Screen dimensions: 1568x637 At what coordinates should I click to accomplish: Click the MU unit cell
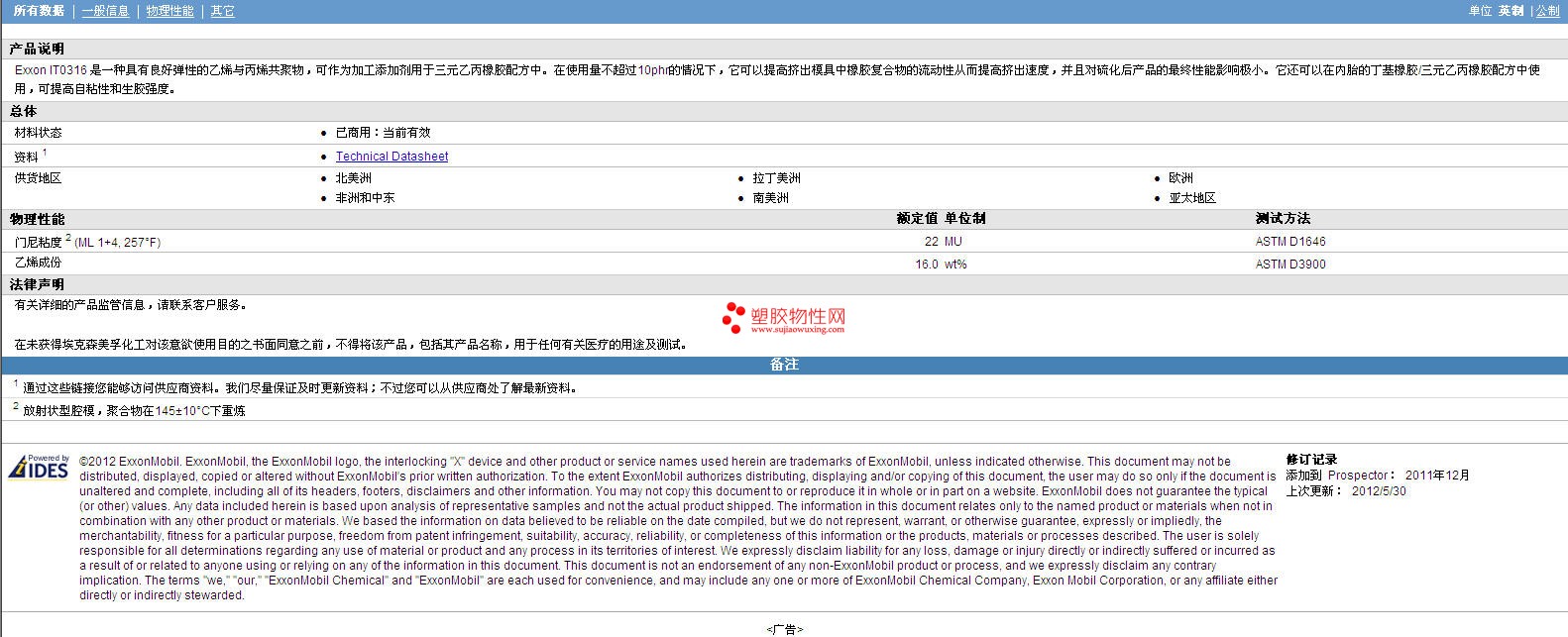[953, 242]
